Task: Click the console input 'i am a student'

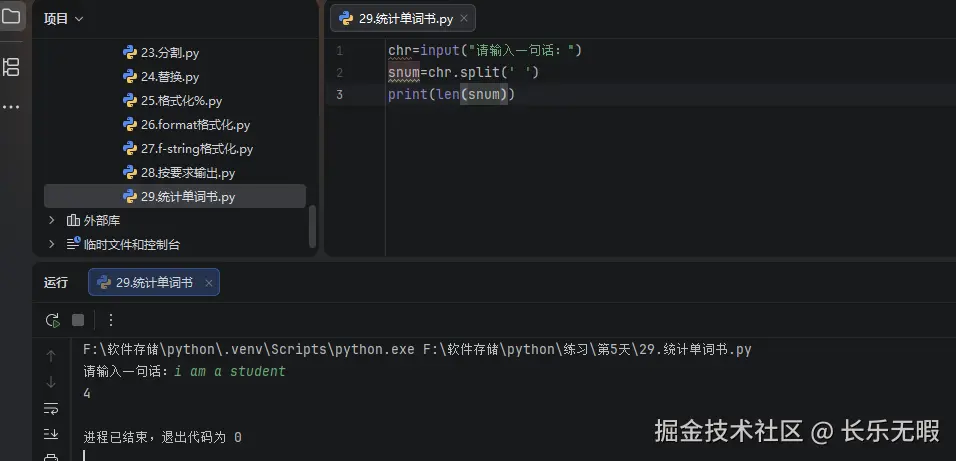Action: coord(229,371)
